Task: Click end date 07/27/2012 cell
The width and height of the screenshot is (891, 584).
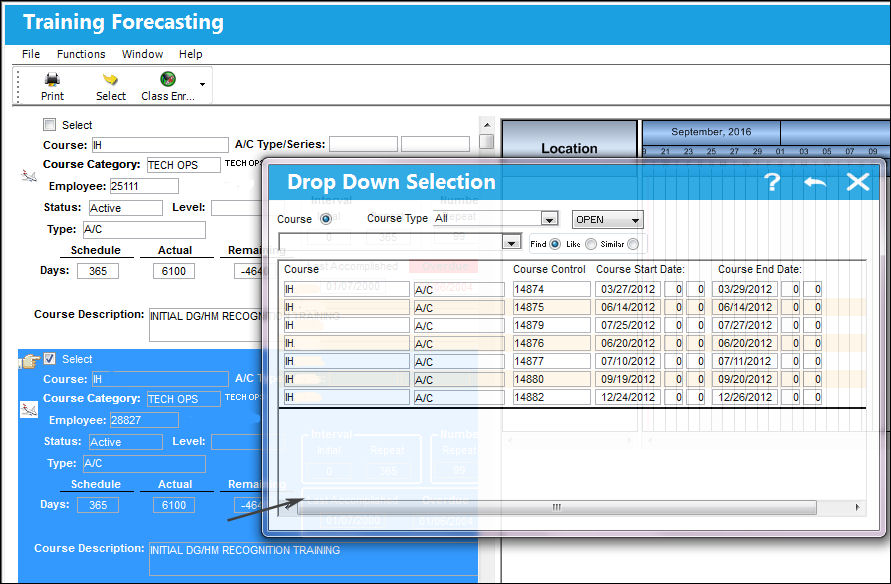Action: coord(744,326)
